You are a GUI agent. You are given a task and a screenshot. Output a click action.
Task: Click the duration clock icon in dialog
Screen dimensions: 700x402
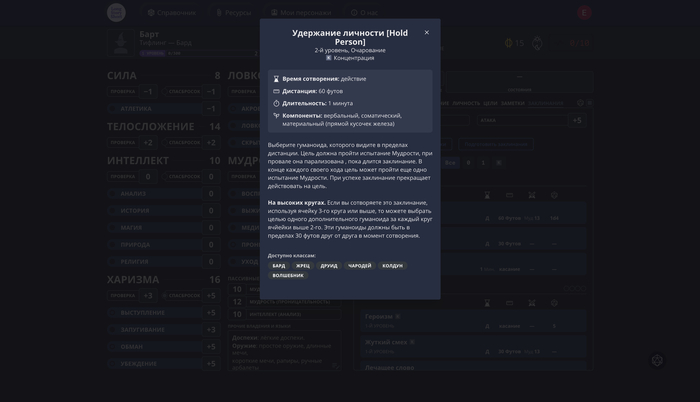(x=276, y=103)
